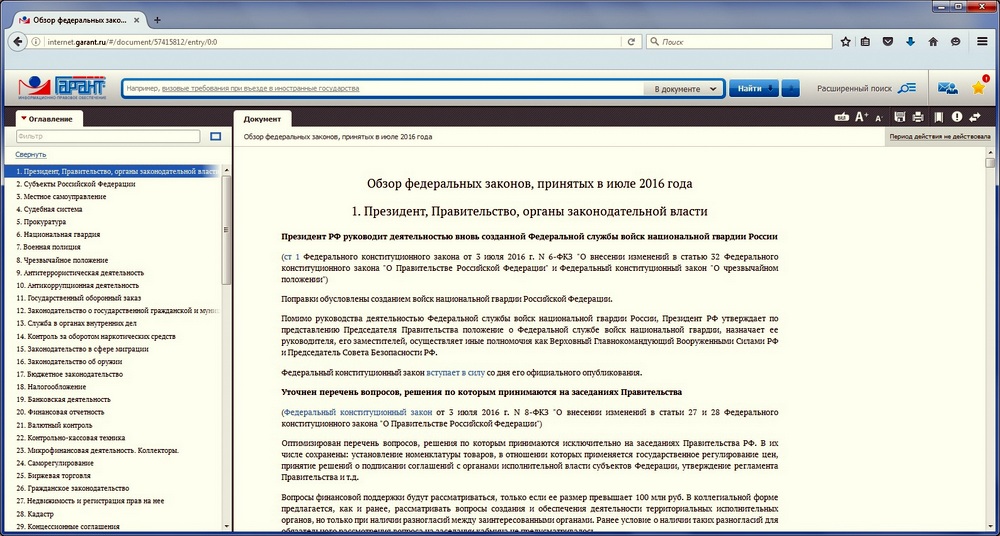
Task: Switch to the Оглавление tab
Action: (x=48, y=119)
